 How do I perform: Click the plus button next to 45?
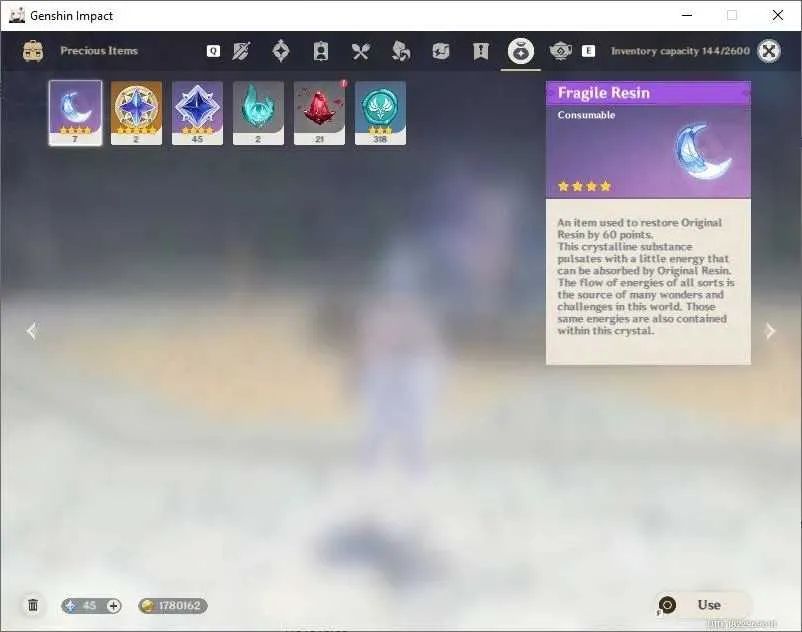(x=114, y=606)
